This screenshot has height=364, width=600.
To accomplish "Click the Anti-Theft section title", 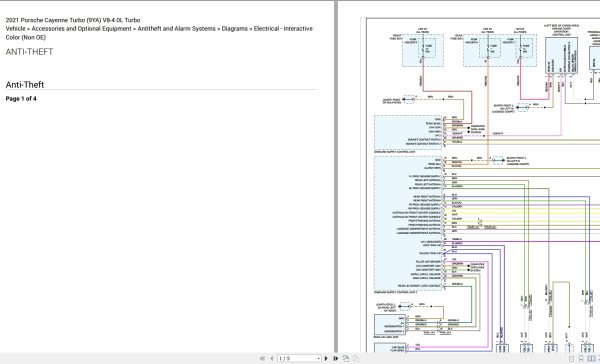I will (x=25, y=85).
